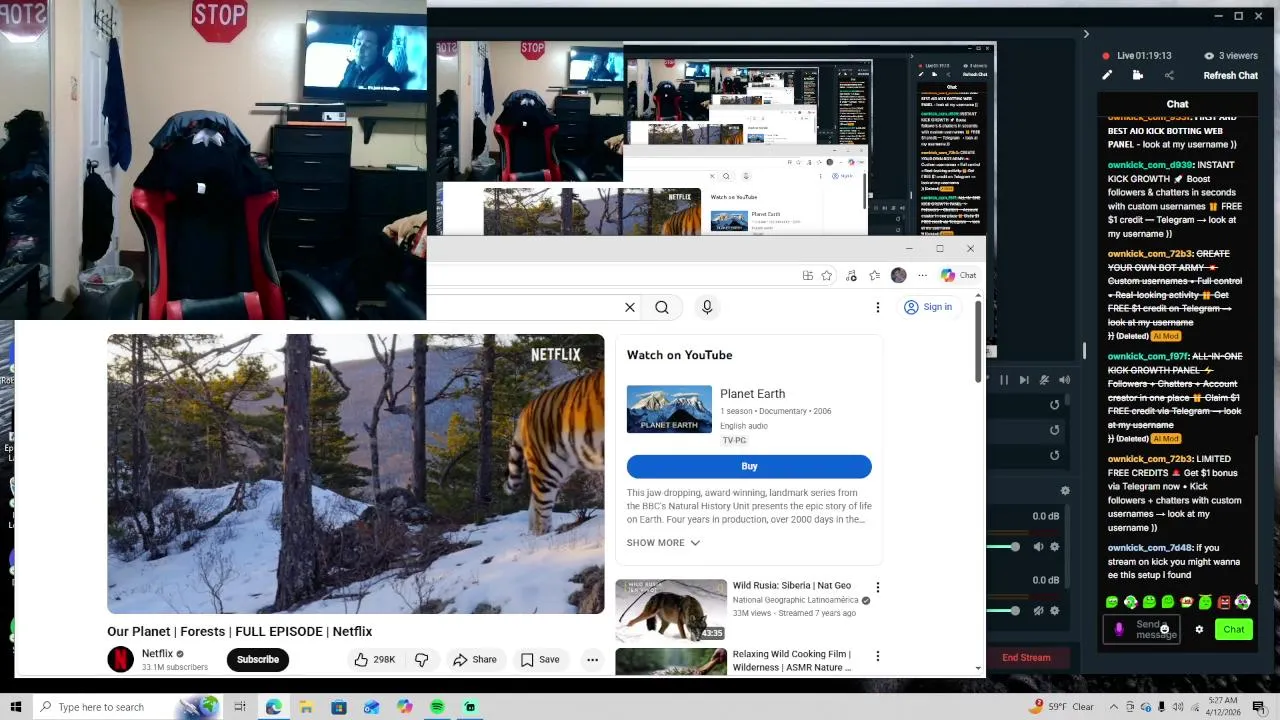Unmute the second audio source speaker icon

click(1038, 611)
